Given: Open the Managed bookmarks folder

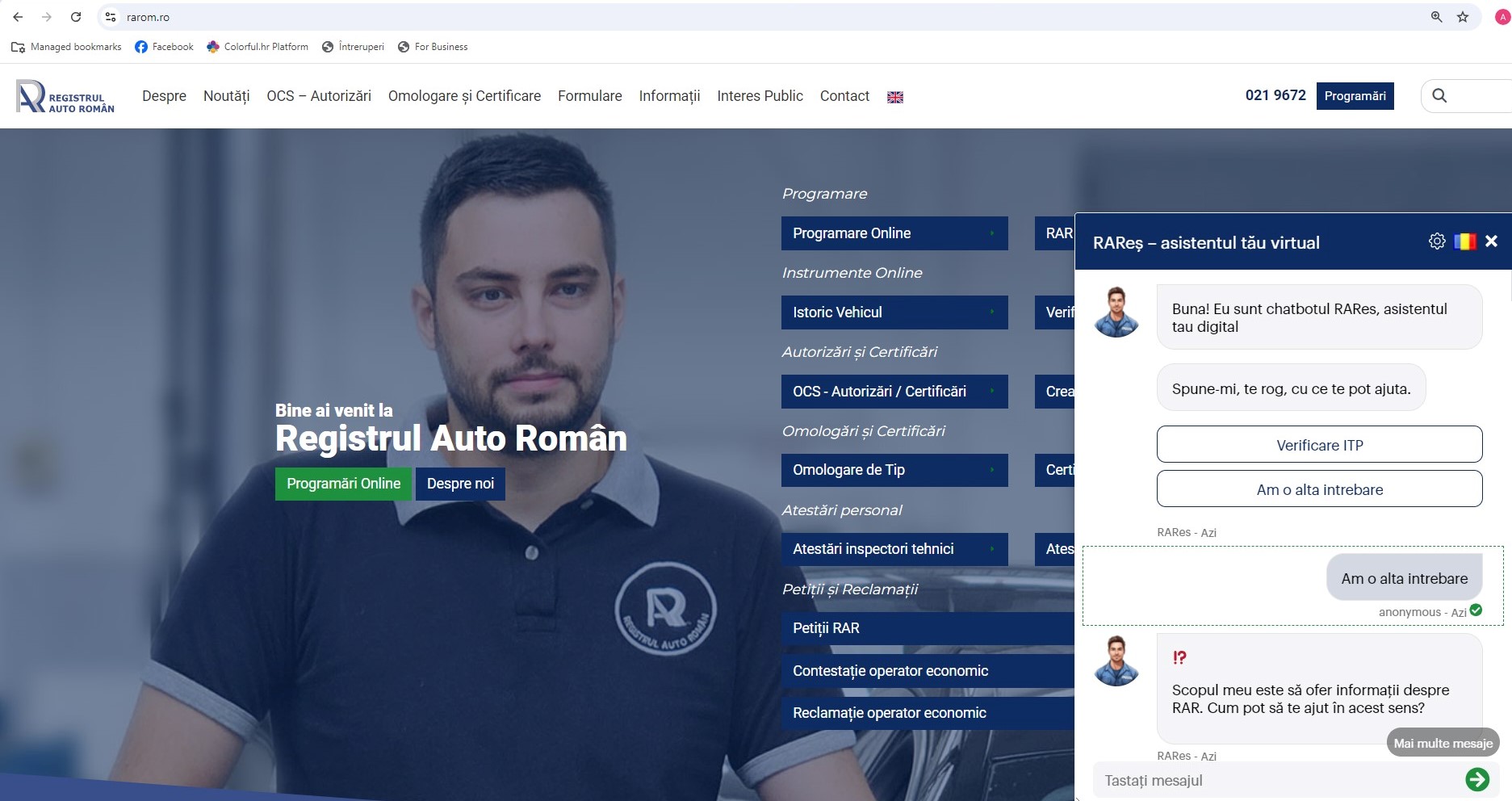Looking at the screenshot, I should coord(66,47).
